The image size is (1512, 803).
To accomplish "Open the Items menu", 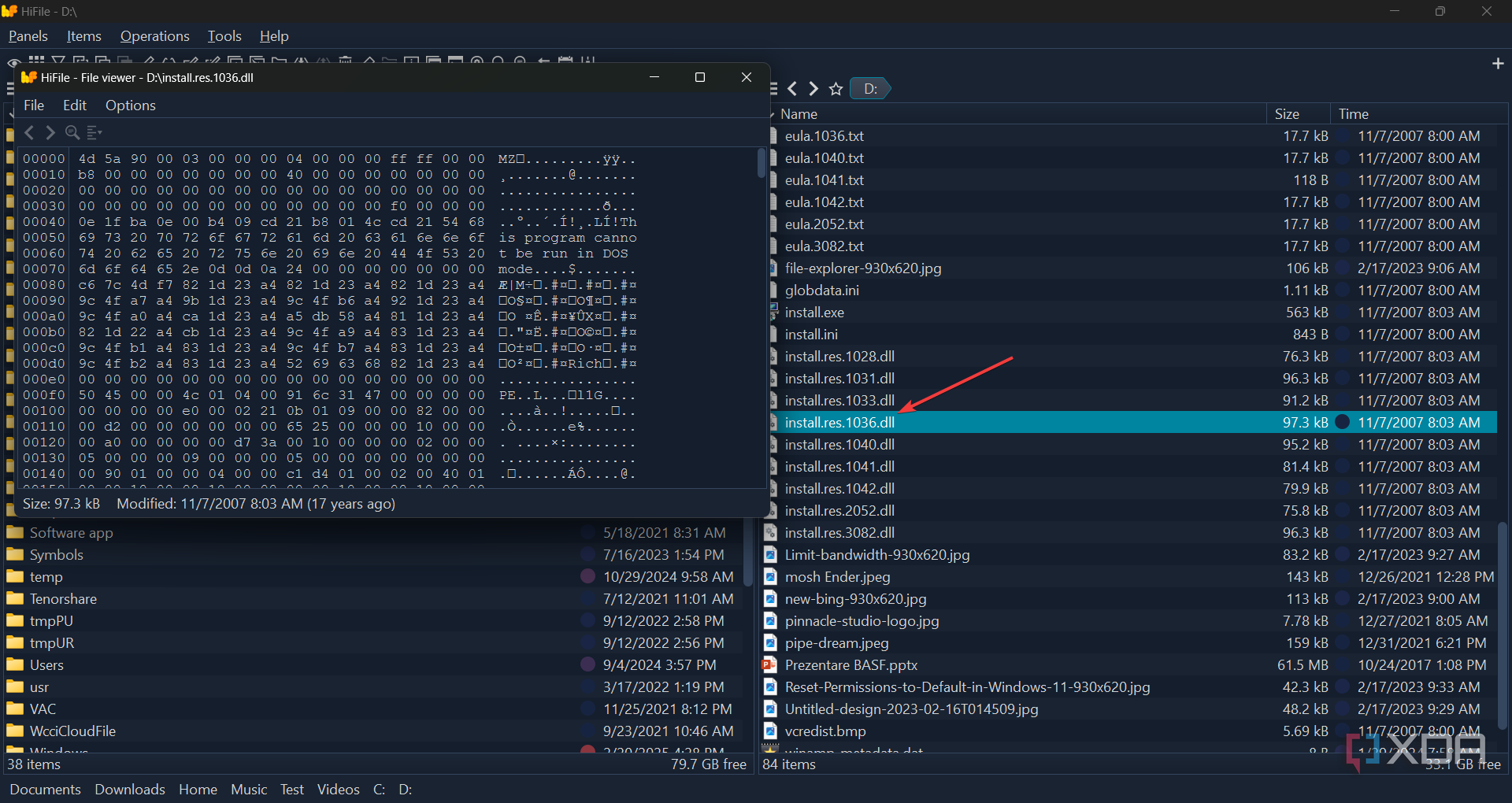I will coord(84,36).
